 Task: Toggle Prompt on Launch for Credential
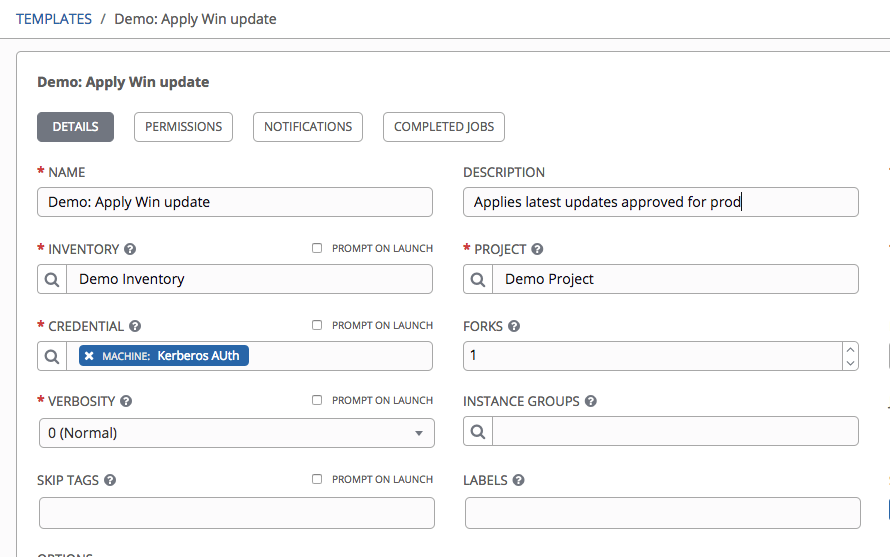317,325
